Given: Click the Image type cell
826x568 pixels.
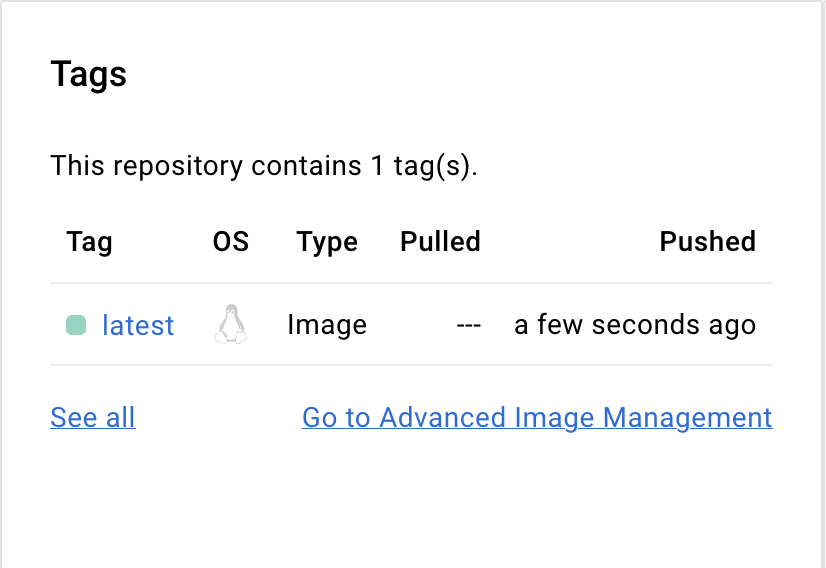Looking at the screenshot, I should click(x=327, y=325).
